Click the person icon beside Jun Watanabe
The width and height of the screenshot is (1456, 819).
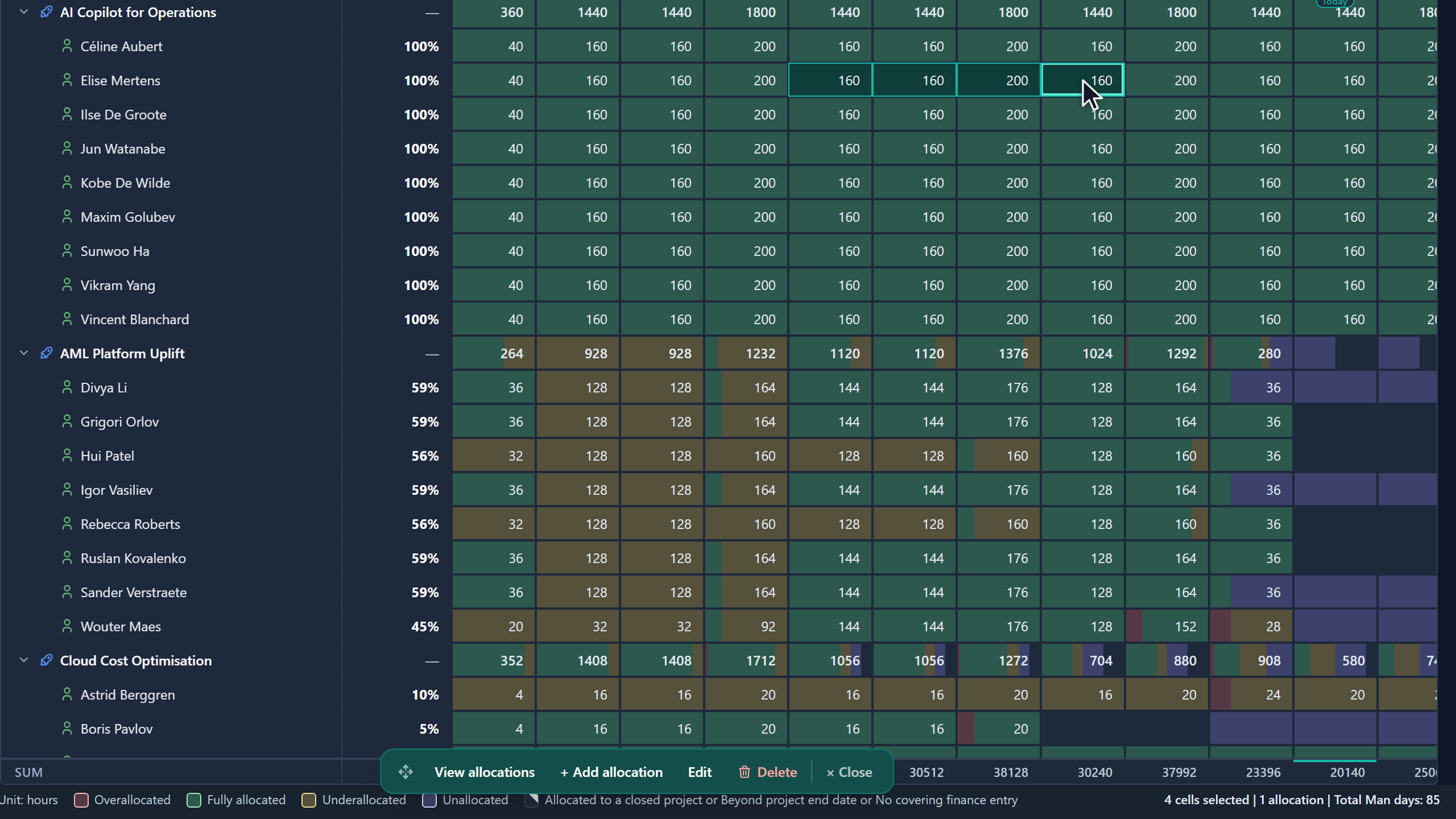tap(67, 148)
